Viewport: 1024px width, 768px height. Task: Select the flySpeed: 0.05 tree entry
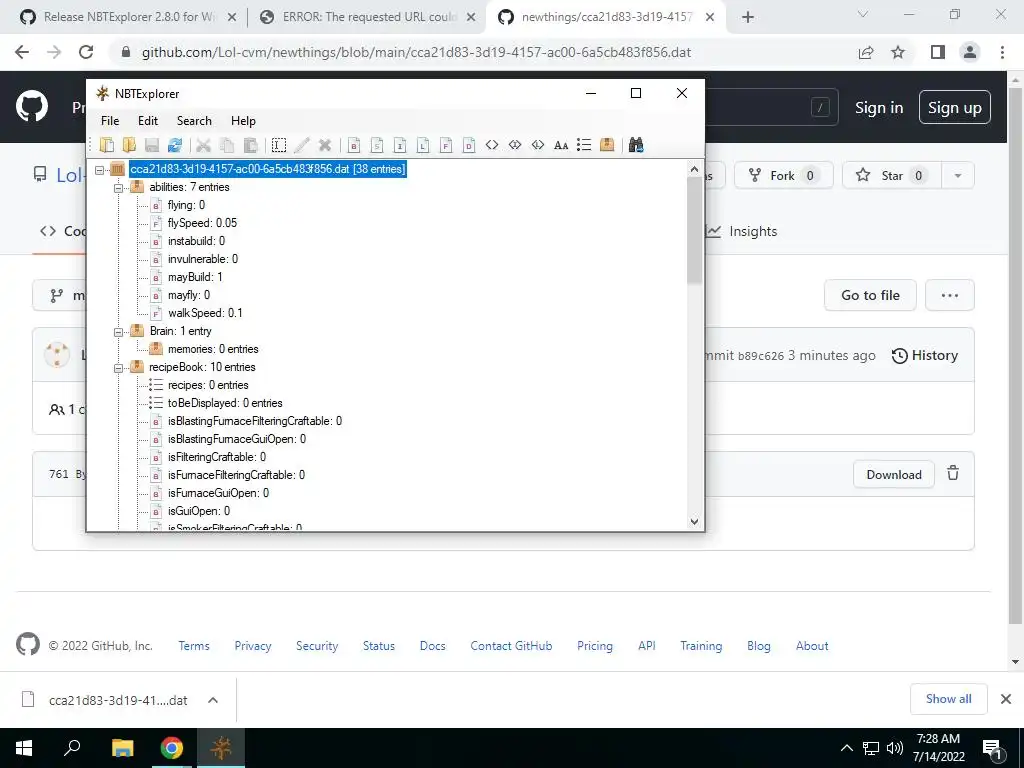click(x=202, y=223)
